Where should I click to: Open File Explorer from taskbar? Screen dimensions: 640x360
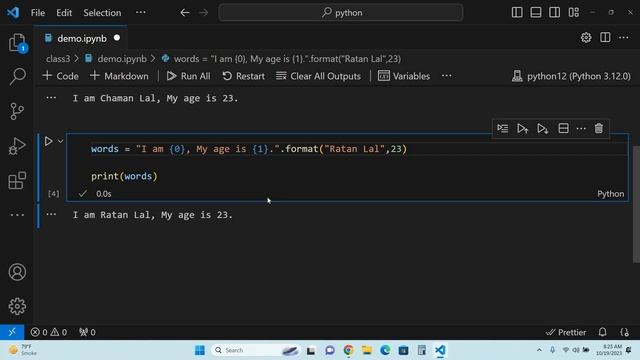(367, 350)
